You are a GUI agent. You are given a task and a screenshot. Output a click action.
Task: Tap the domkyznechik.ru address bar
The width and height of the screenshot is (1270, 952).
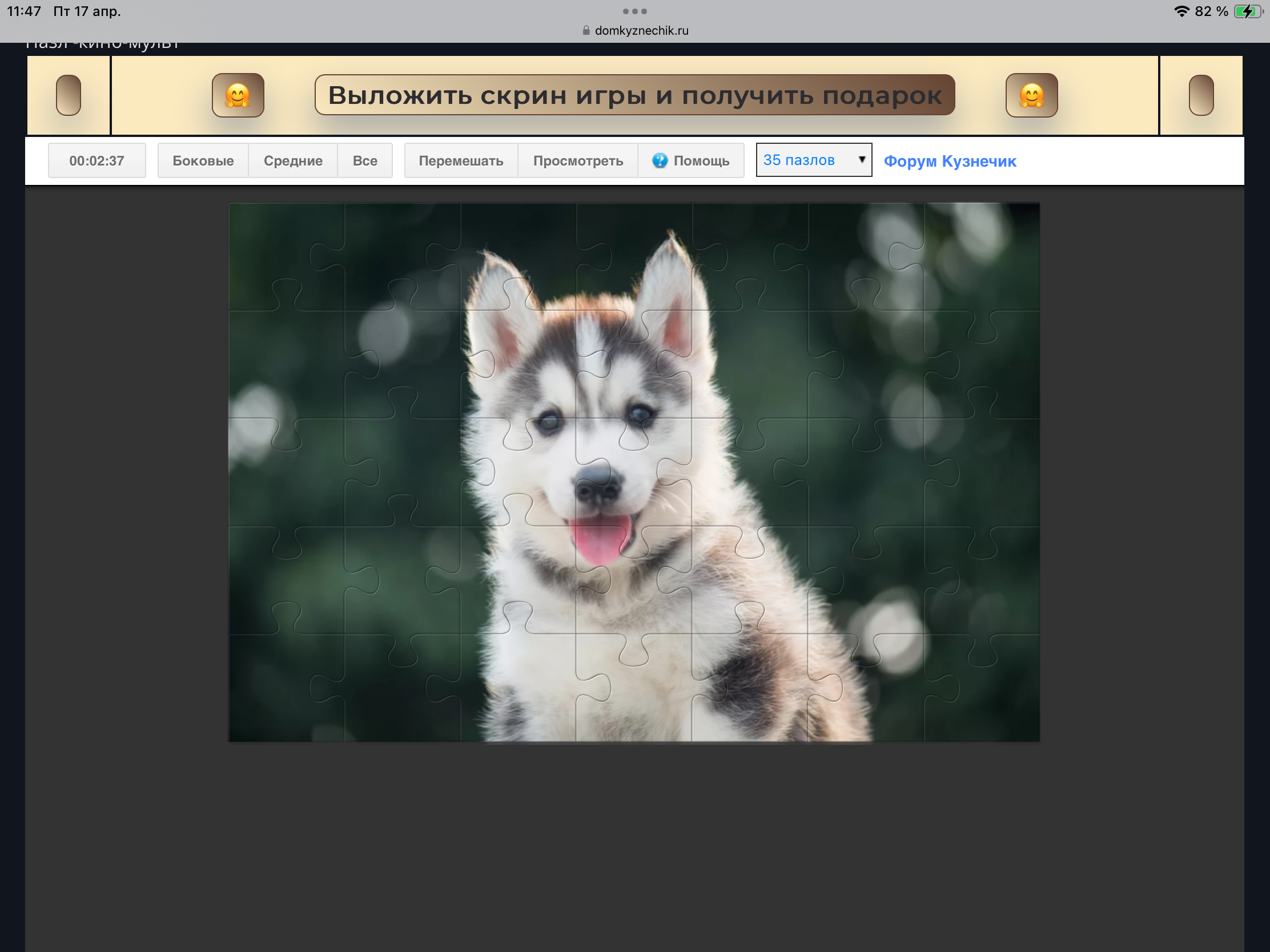[x=641, y=30]
